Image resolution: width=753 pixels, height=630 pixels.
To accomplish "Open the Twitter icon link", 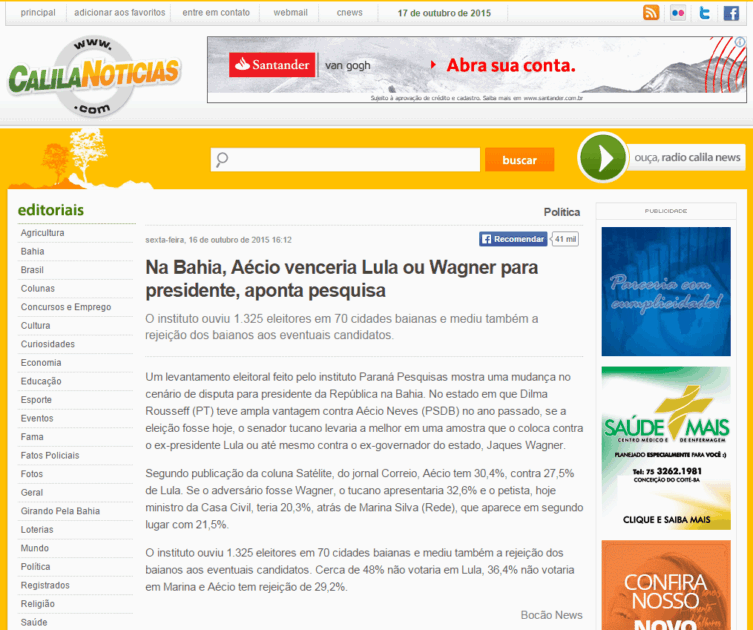I will tap(705, 13).
